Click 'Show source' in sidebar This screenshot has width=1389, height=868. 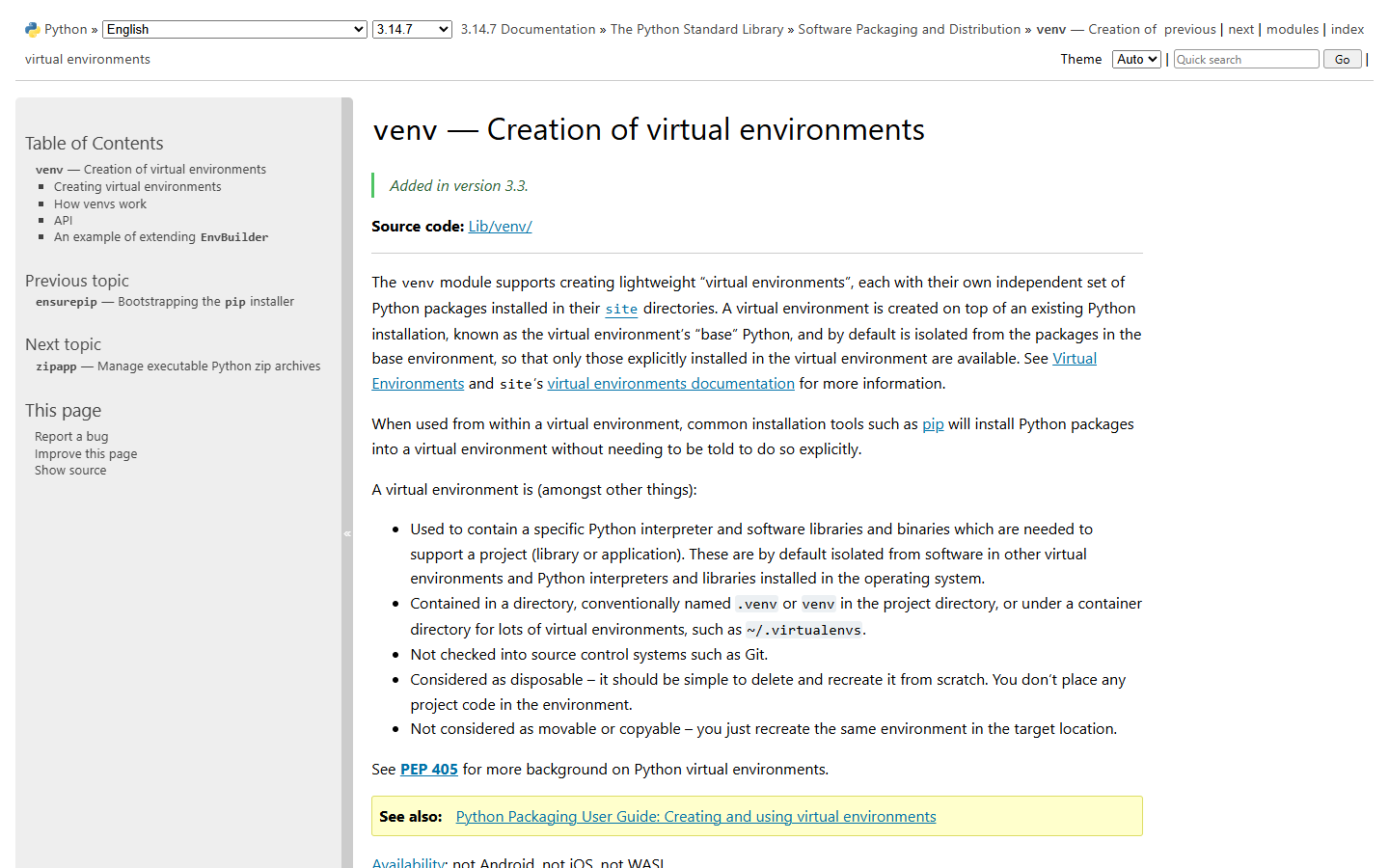point(70,471)
